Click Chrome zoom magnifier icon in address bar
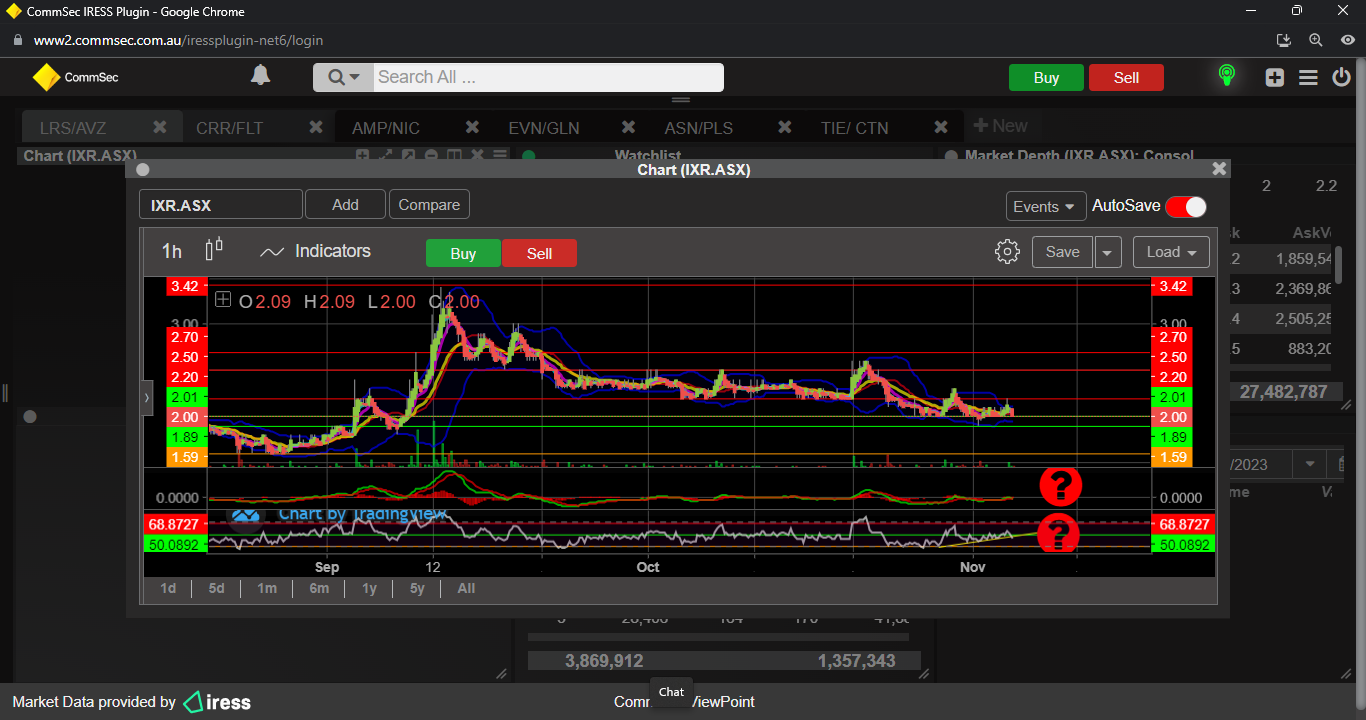This screenshot has height=720, width=1366. pos(1316,40)
